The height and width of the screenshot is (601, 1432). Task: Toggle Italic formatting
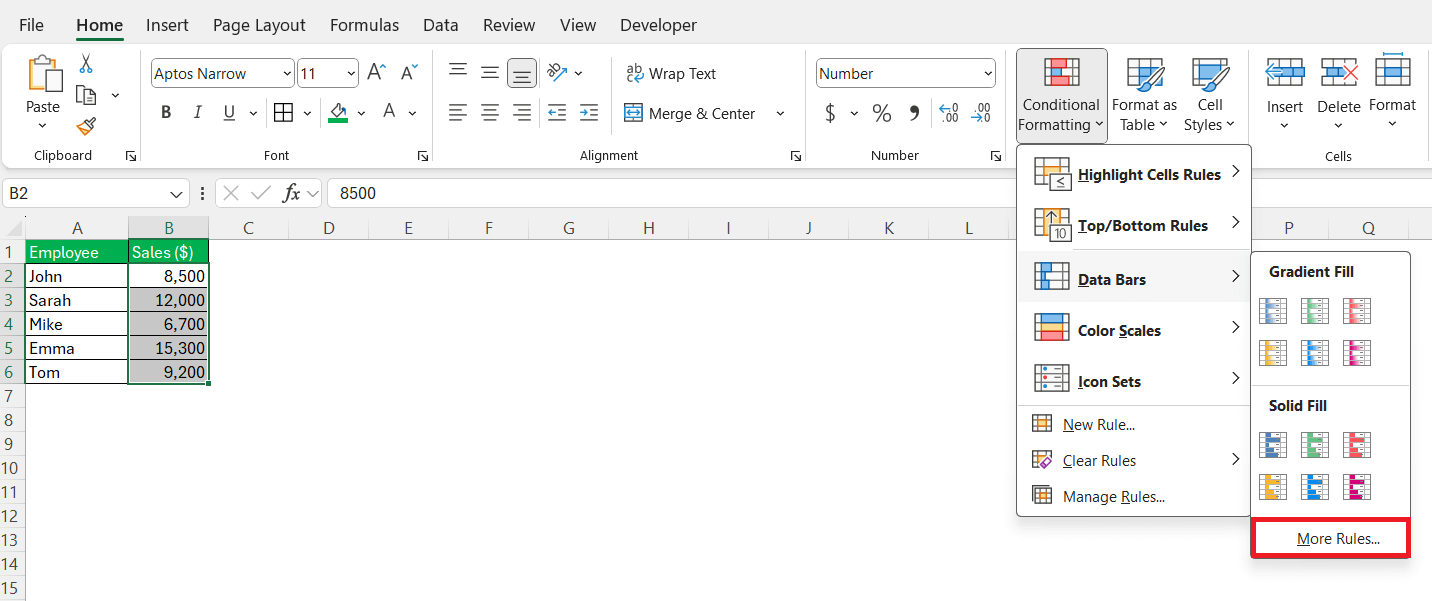coord(198,113)
